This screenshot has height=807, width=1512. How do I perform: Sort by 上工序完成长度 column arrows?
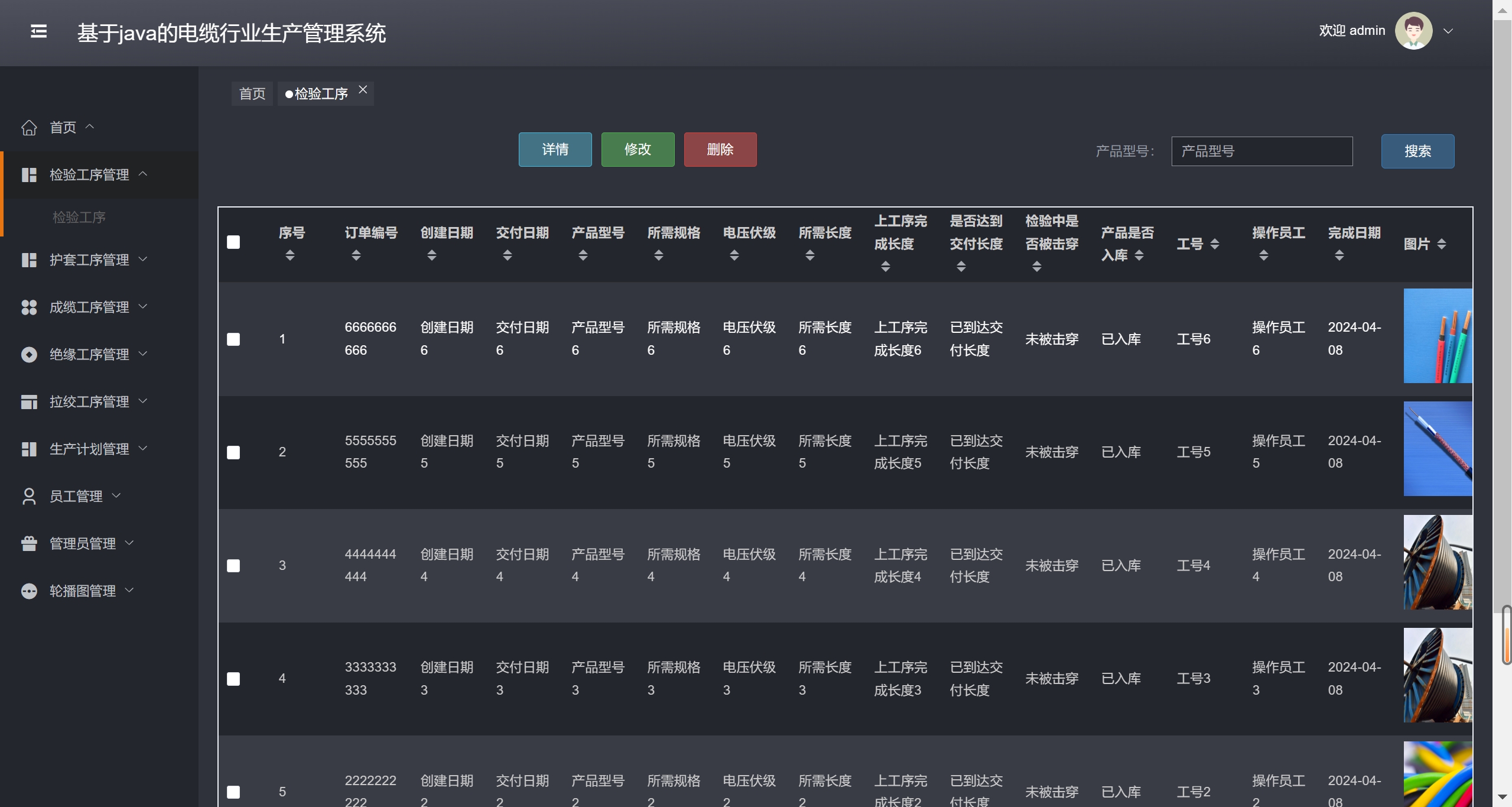(885, 267)
